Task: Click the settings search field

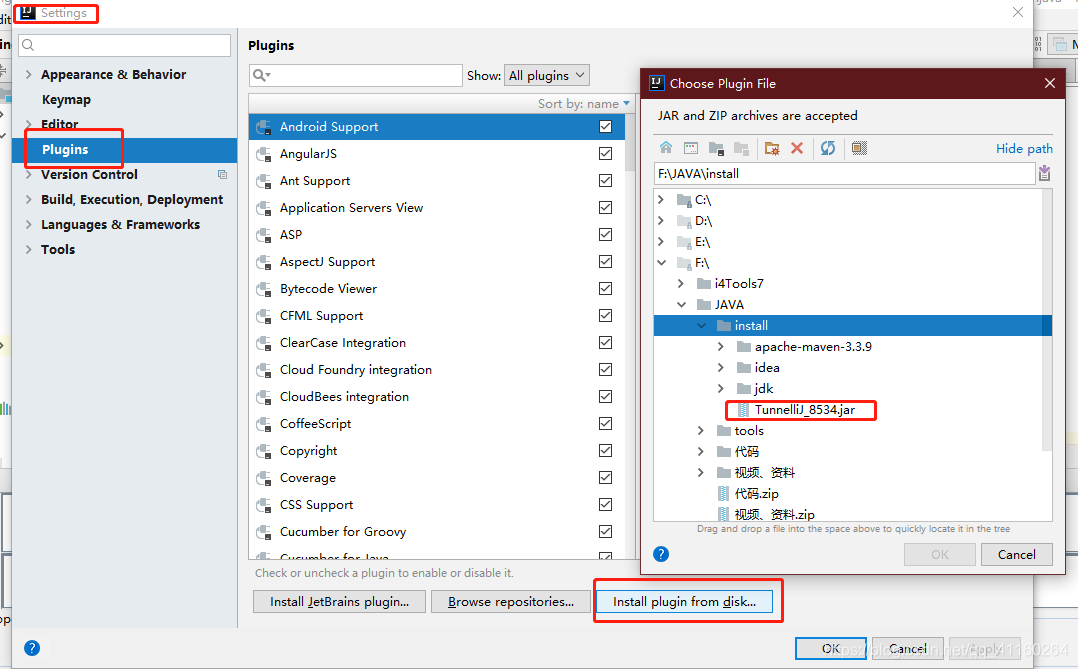Action: 124,45
